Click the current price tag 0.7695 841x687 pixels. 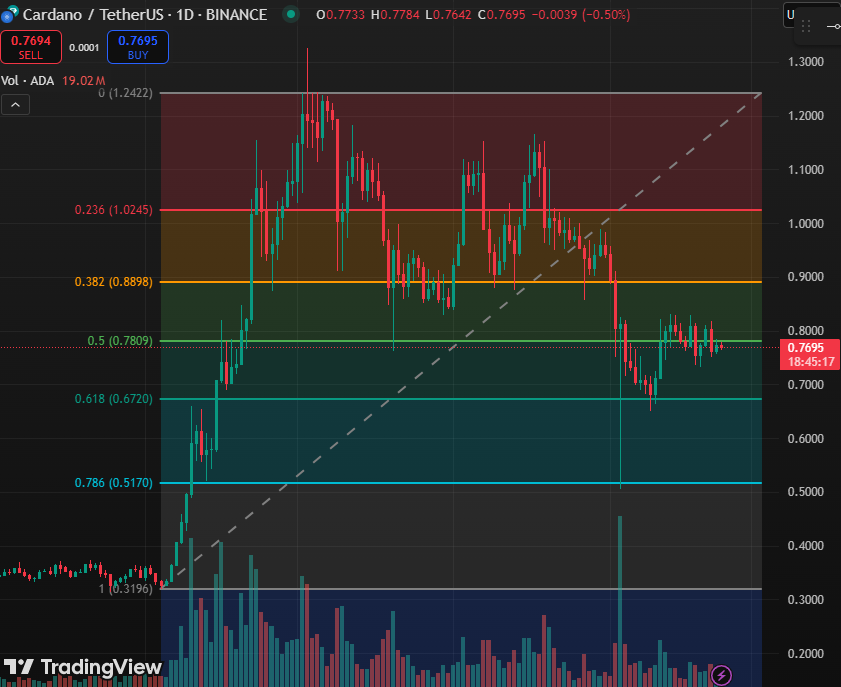[805, 348]
